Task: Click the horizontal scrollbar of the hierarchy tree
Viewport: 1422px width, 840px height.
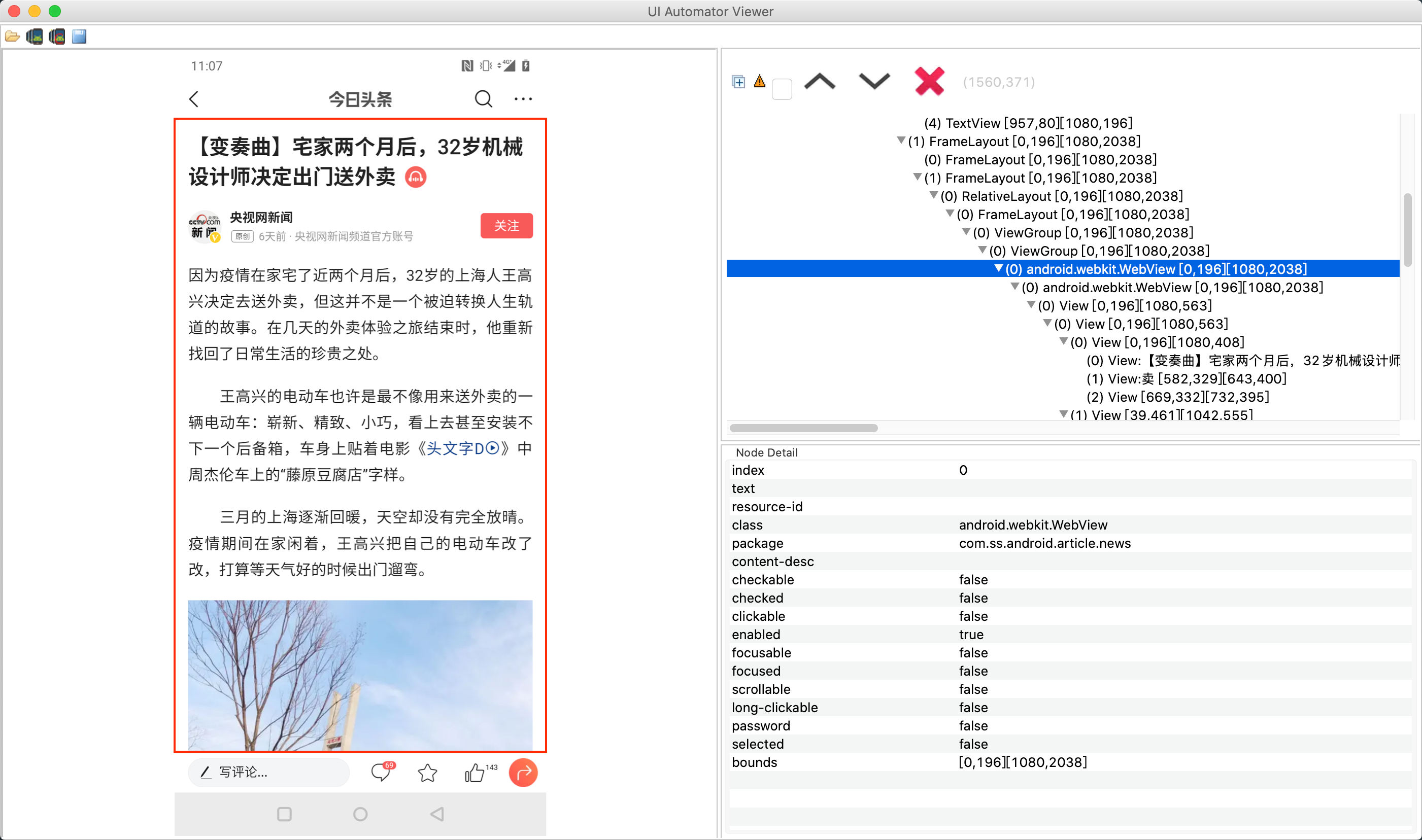Action: pyautogui.click(x=803, y=428)
